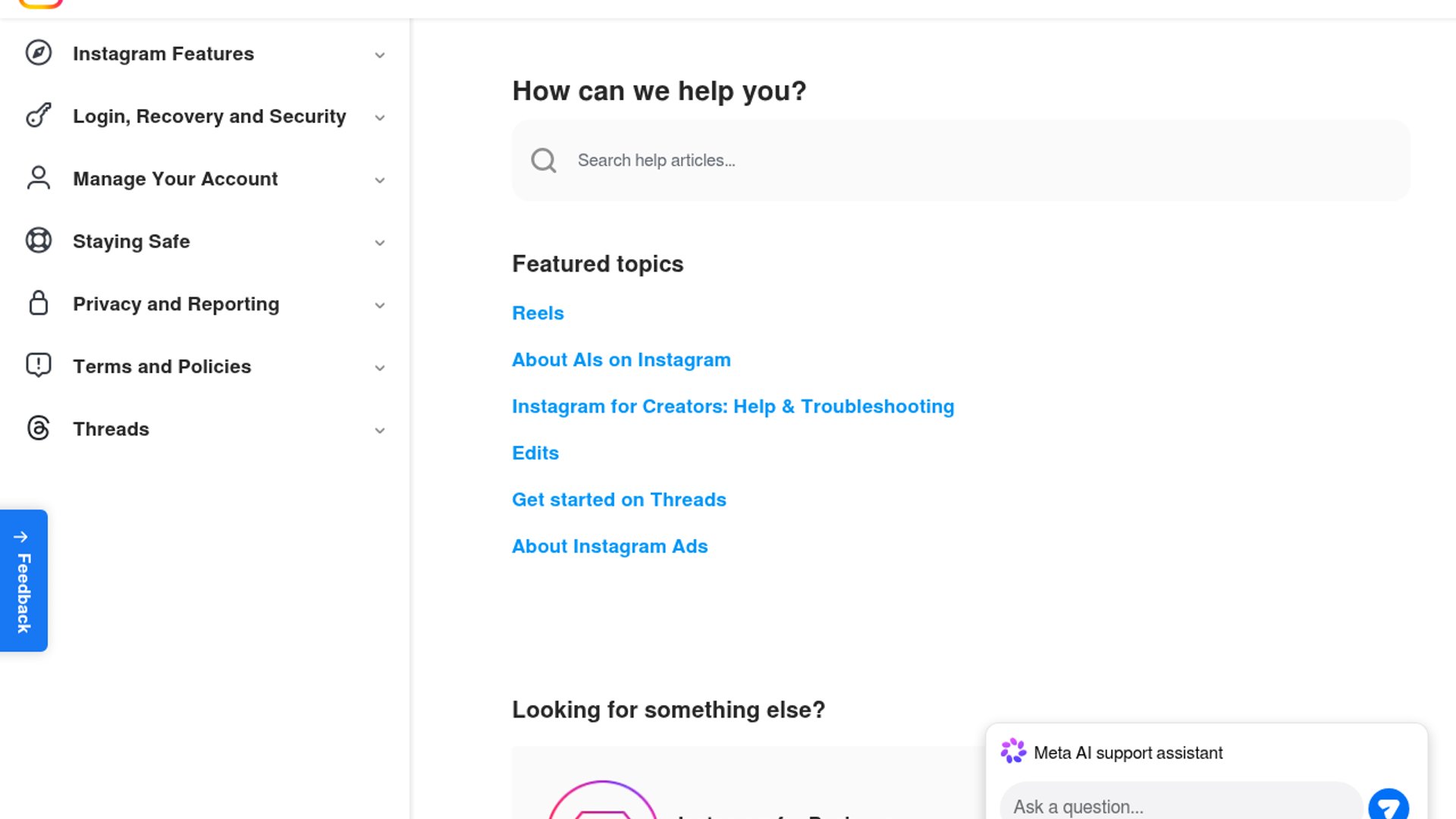
Task: Open the Terms and Policies menu item
Action: tap(162, 366)
